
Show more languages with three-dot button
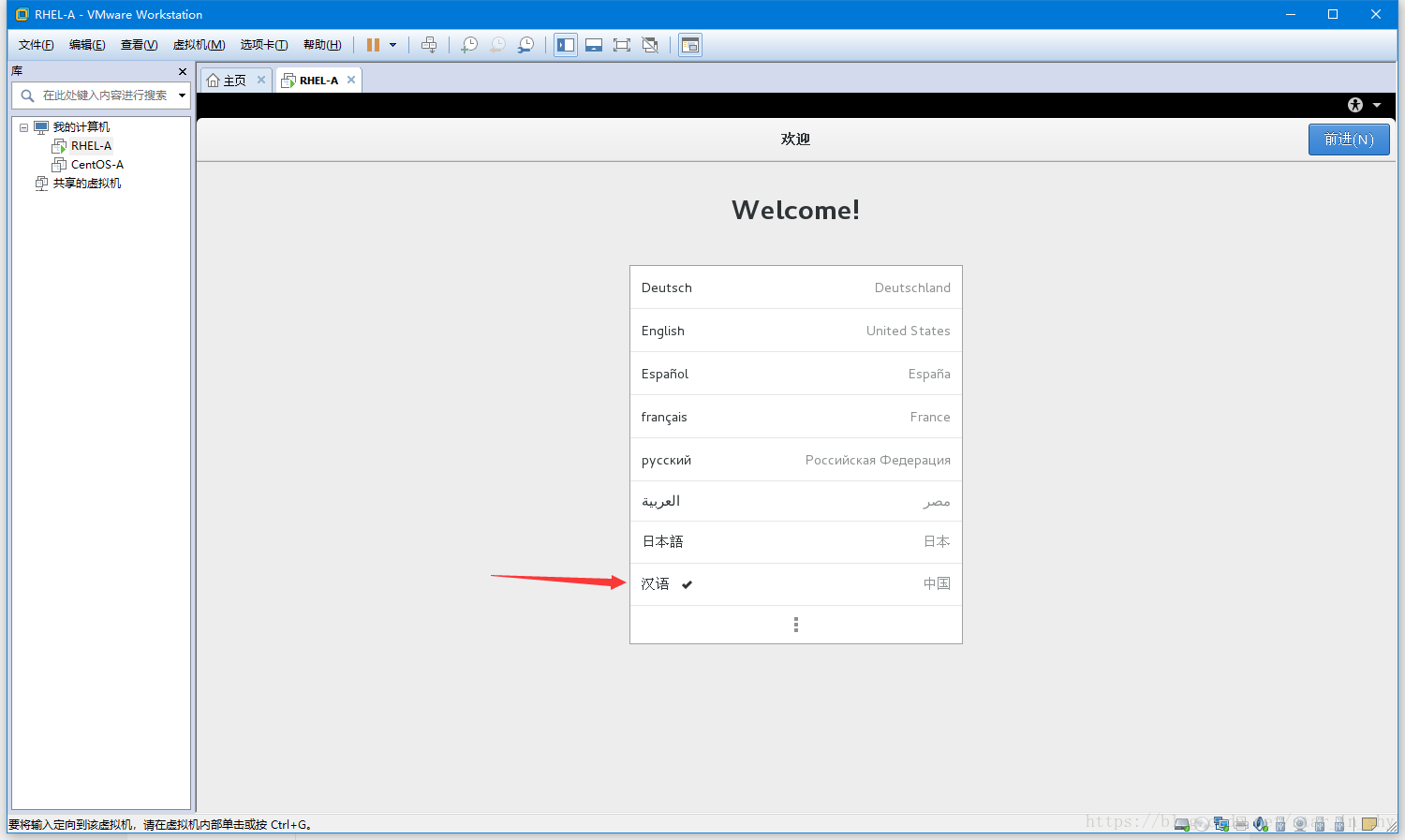pos(796,625)
